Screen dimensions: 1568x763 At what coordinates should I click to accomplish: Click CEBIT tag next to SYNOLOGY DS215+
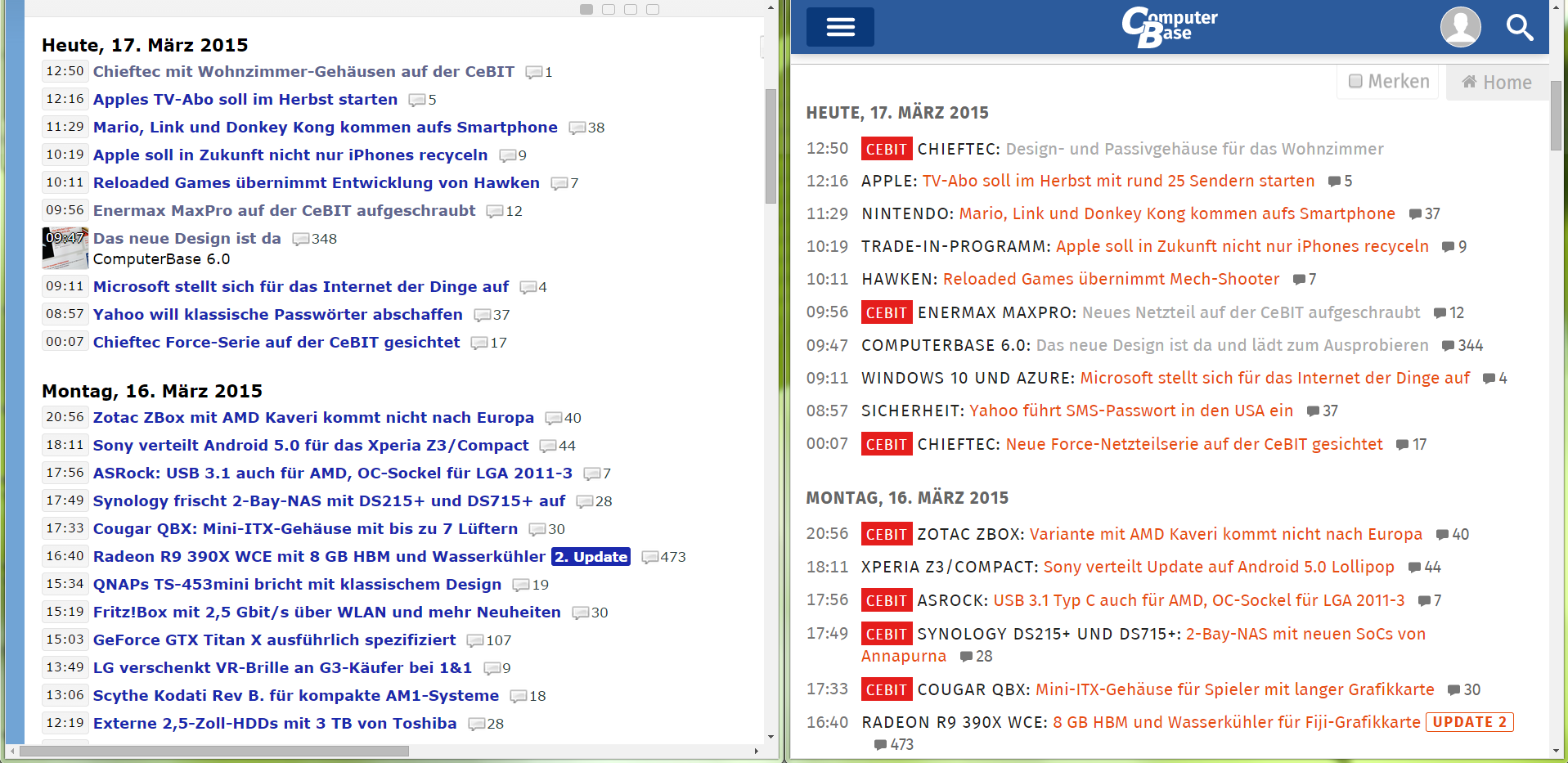click(x=886, y=634)
